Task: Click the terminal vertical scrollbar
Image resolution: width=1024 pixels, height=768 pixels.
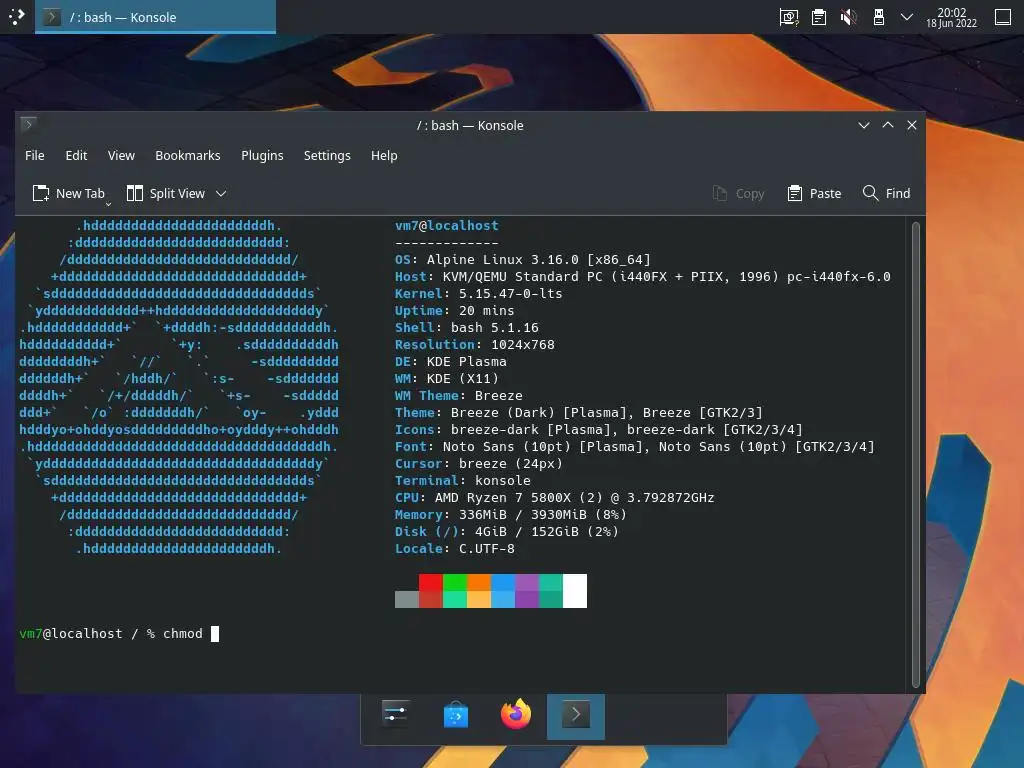Action: coord(916,454)
